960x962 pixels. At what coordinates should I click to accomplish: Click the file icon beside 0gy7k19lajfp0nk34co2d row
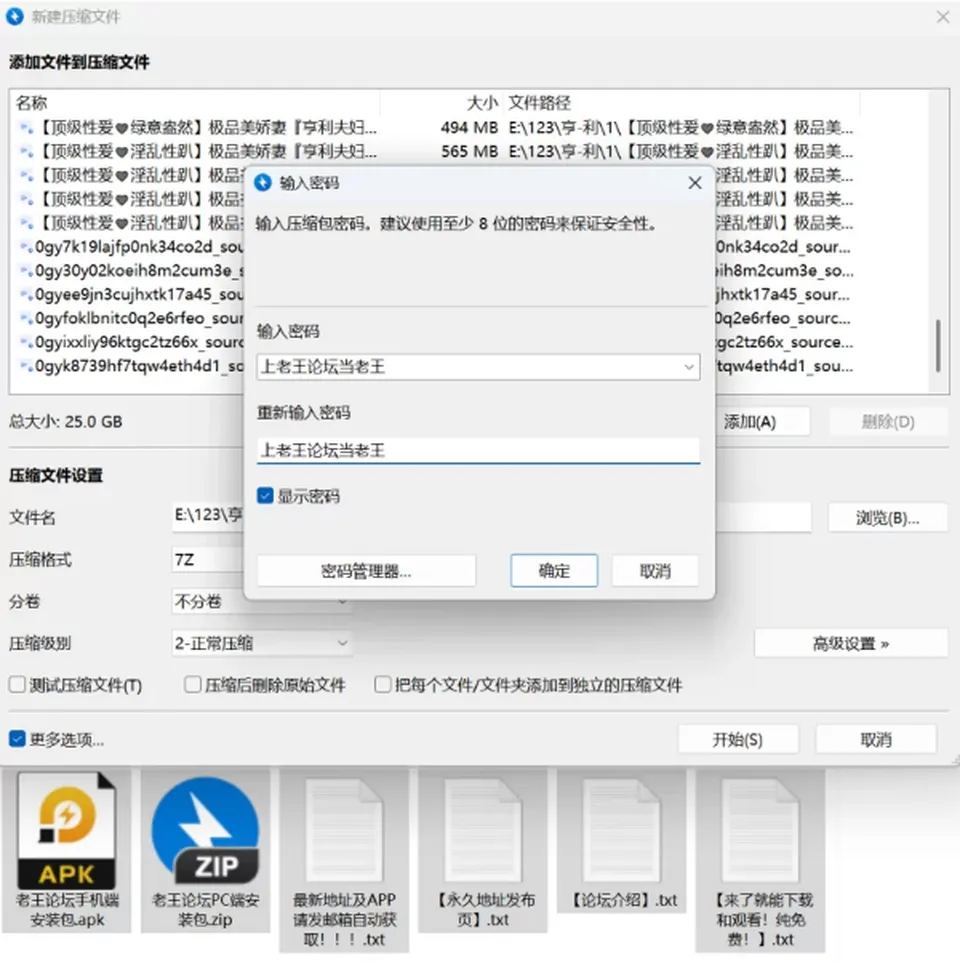coord(26,247)
